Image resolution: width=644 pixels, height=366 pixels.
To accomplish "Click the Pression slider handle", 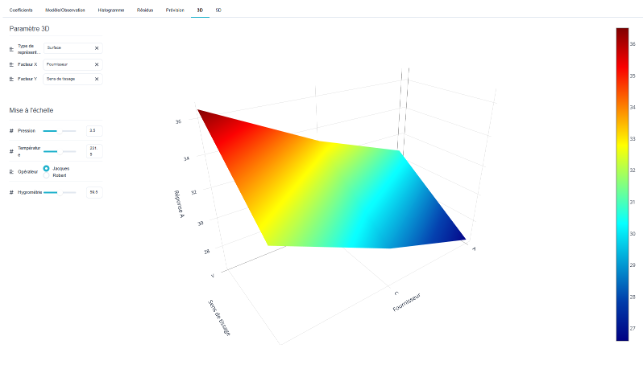I will (x=60, y=131).
